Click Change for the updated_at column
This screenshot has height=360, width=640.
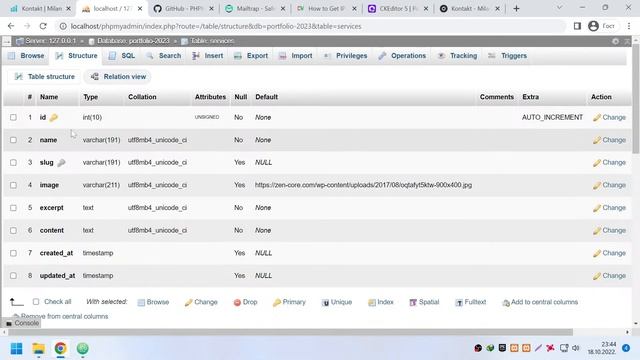click(x=609, y=276)
